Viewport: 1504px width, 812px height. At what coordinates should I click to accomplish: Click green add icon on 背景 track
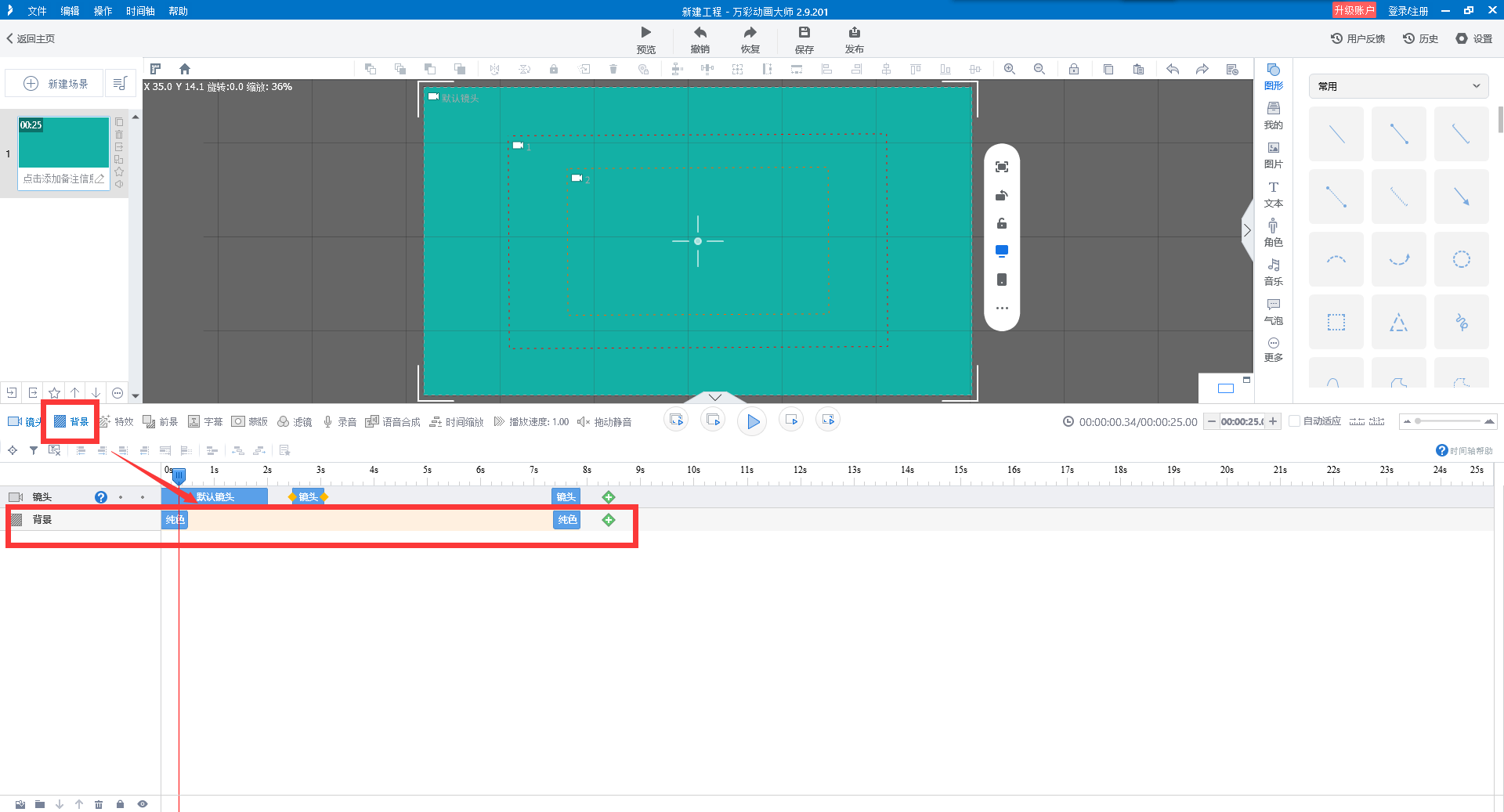[609, 520]
